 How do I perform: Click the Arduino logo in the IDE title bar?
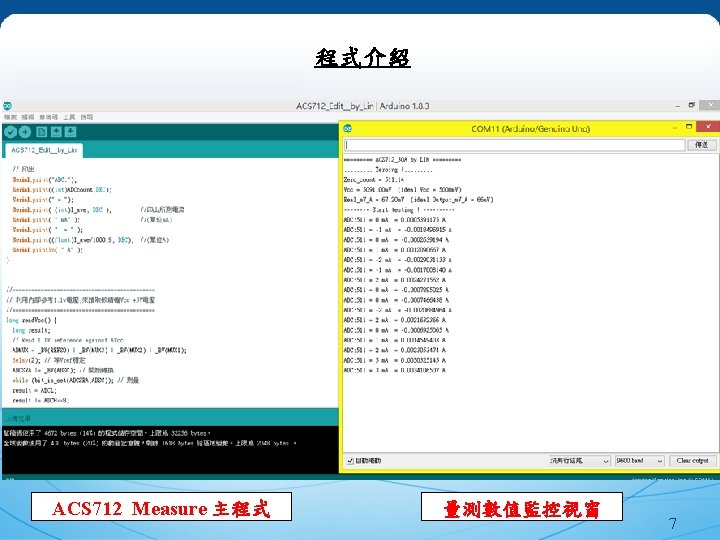tap(7, 106)
